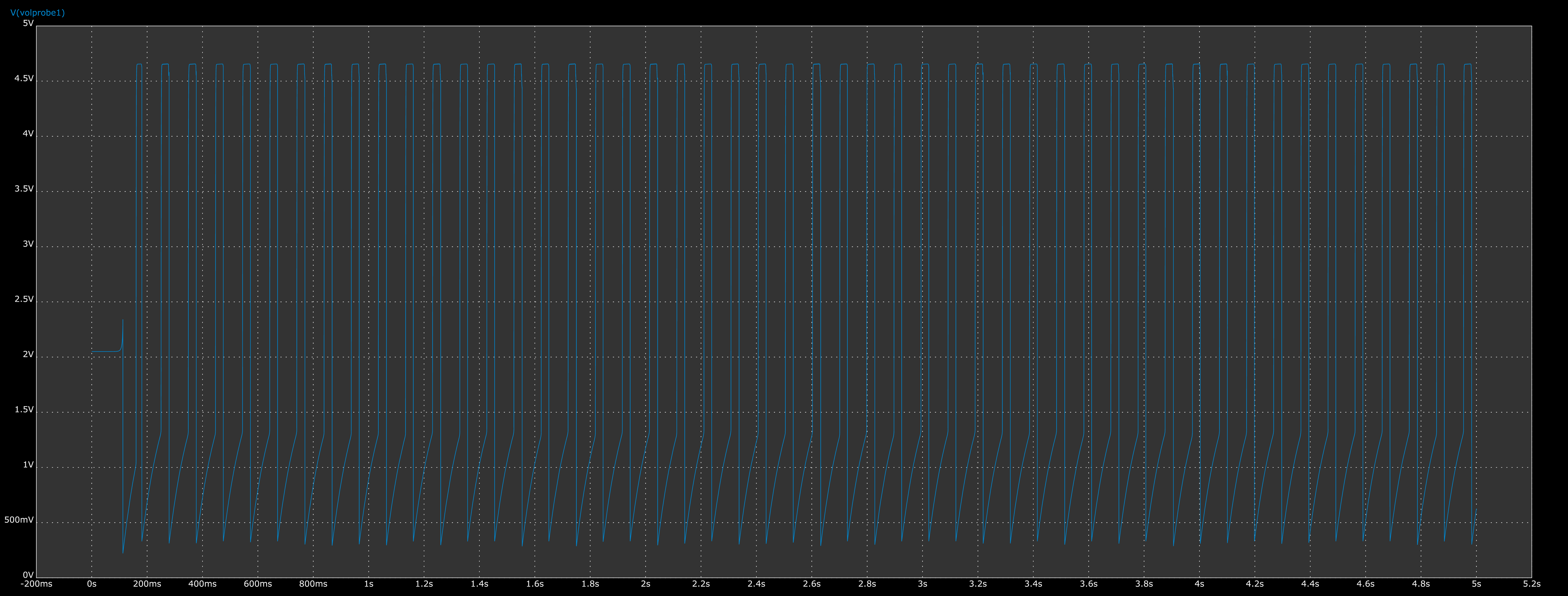This screenshot has height=596, width=1568.
Task: Select the 3.4s time axis label
Action: point(1033,584)
